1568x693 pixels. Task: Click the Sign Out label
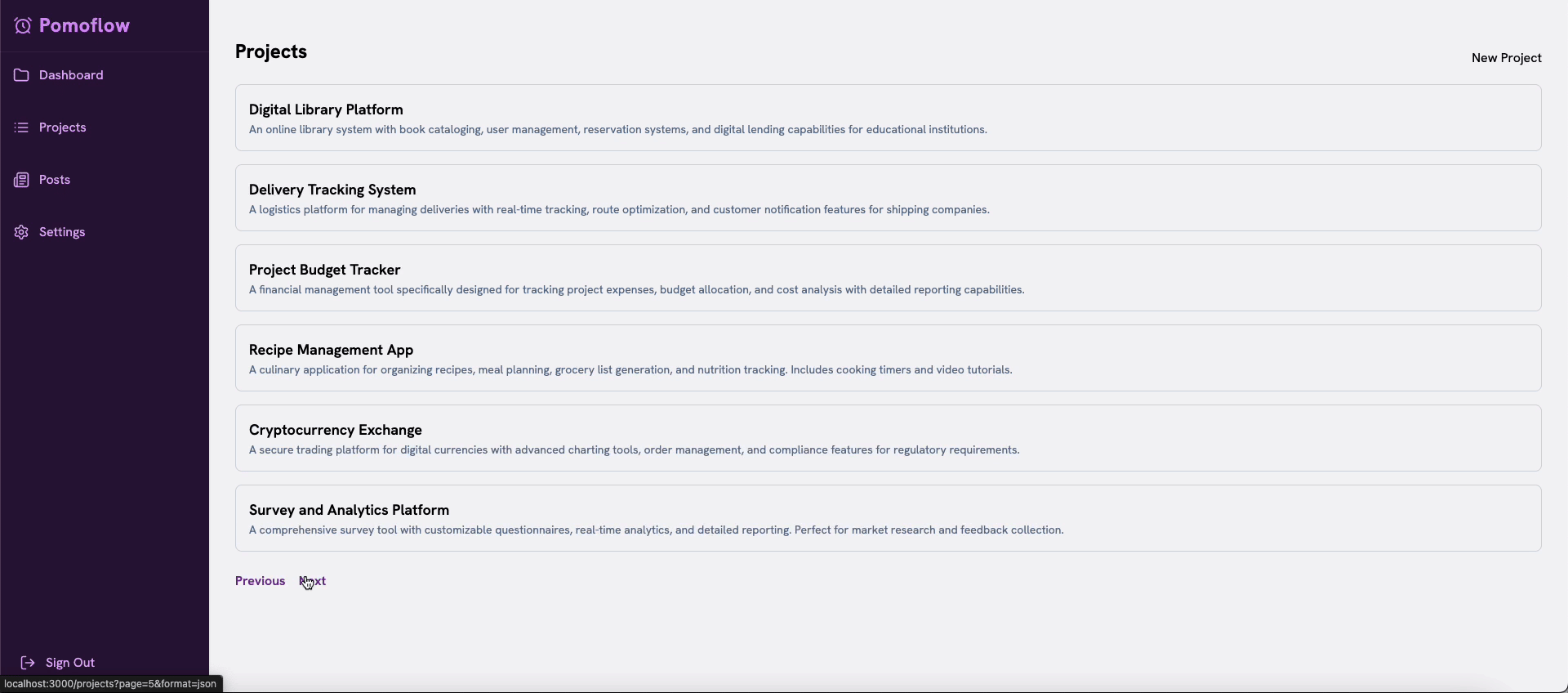coord(70,663)
